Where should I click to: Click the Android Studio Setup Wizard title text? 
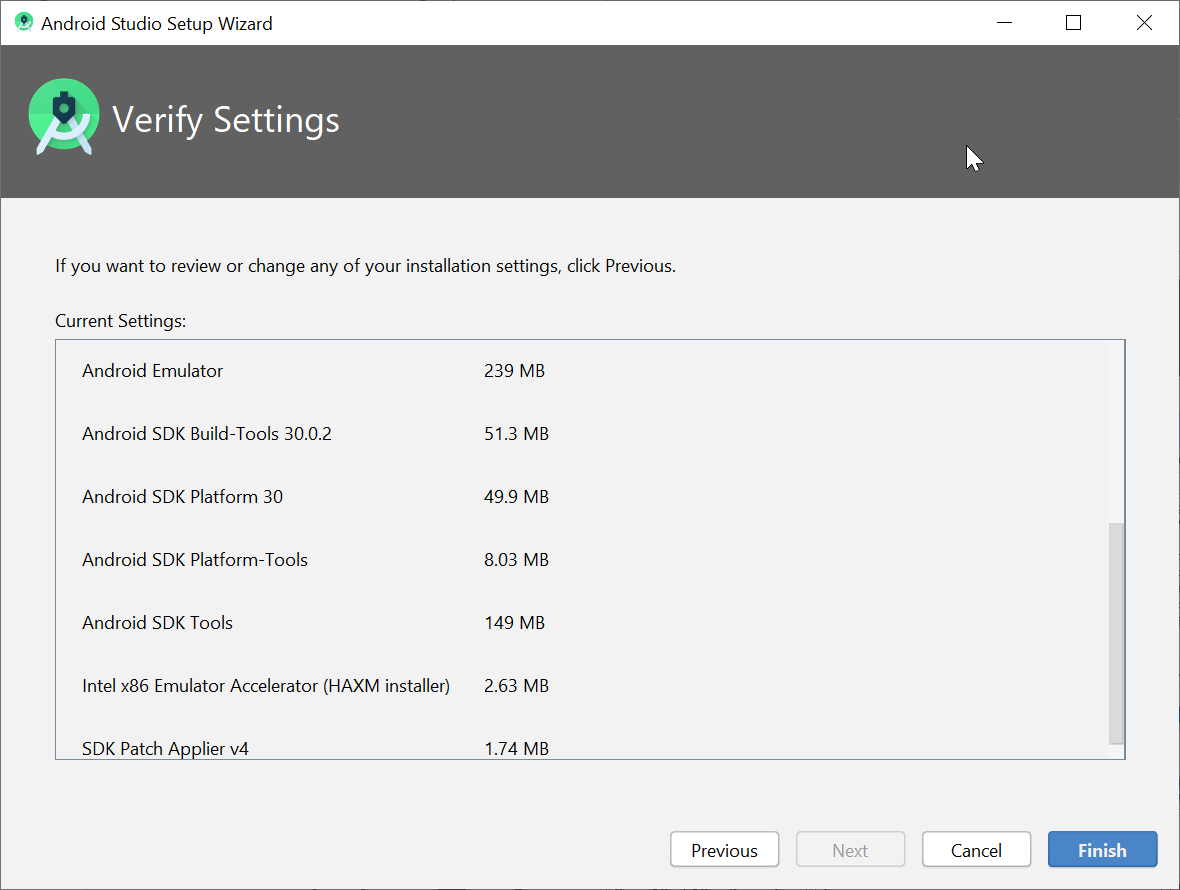pos(156,23)
